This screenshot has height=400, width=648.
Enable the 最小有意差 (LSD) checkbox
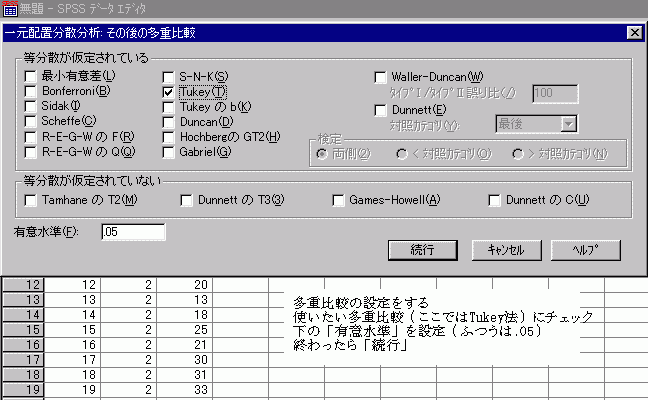(32, 77)
